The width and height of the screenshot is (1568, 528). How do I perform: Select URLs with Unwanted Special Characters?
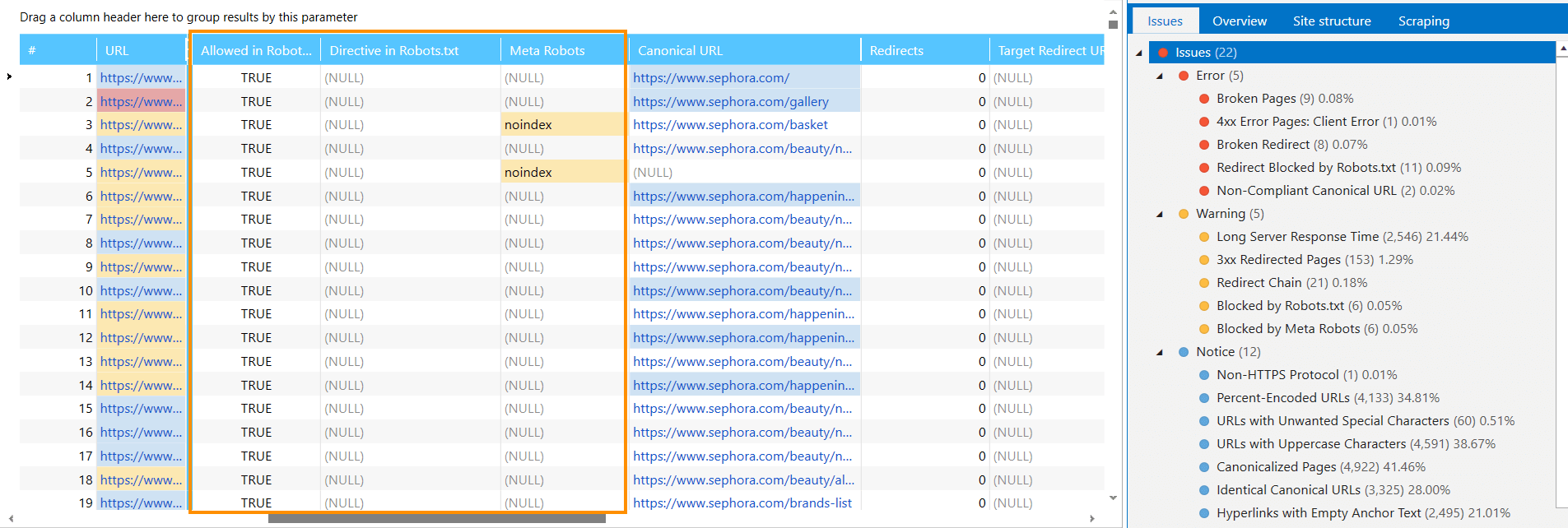pyautogui.click(x=1366, y=420)
